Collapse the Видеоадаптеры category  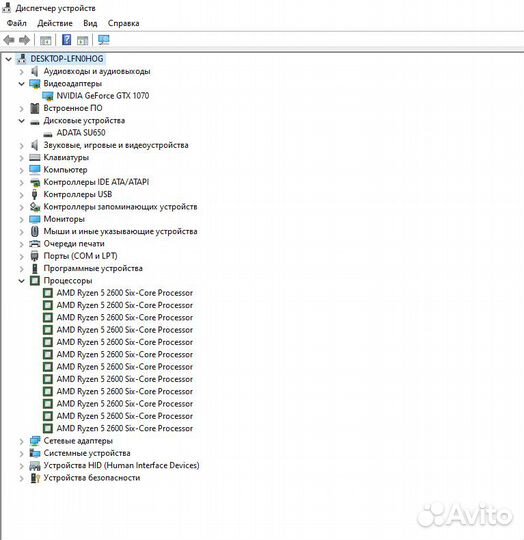[21, 84]
